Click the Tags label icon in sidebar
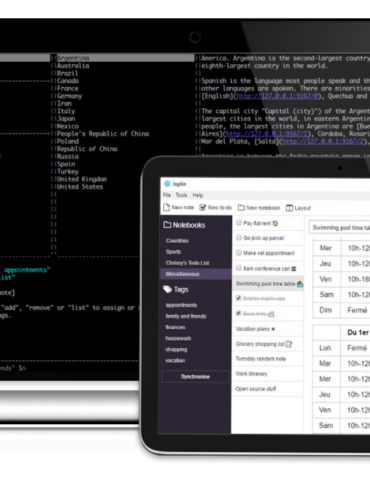This screenshot has height=490, width=370. point(167,289)
